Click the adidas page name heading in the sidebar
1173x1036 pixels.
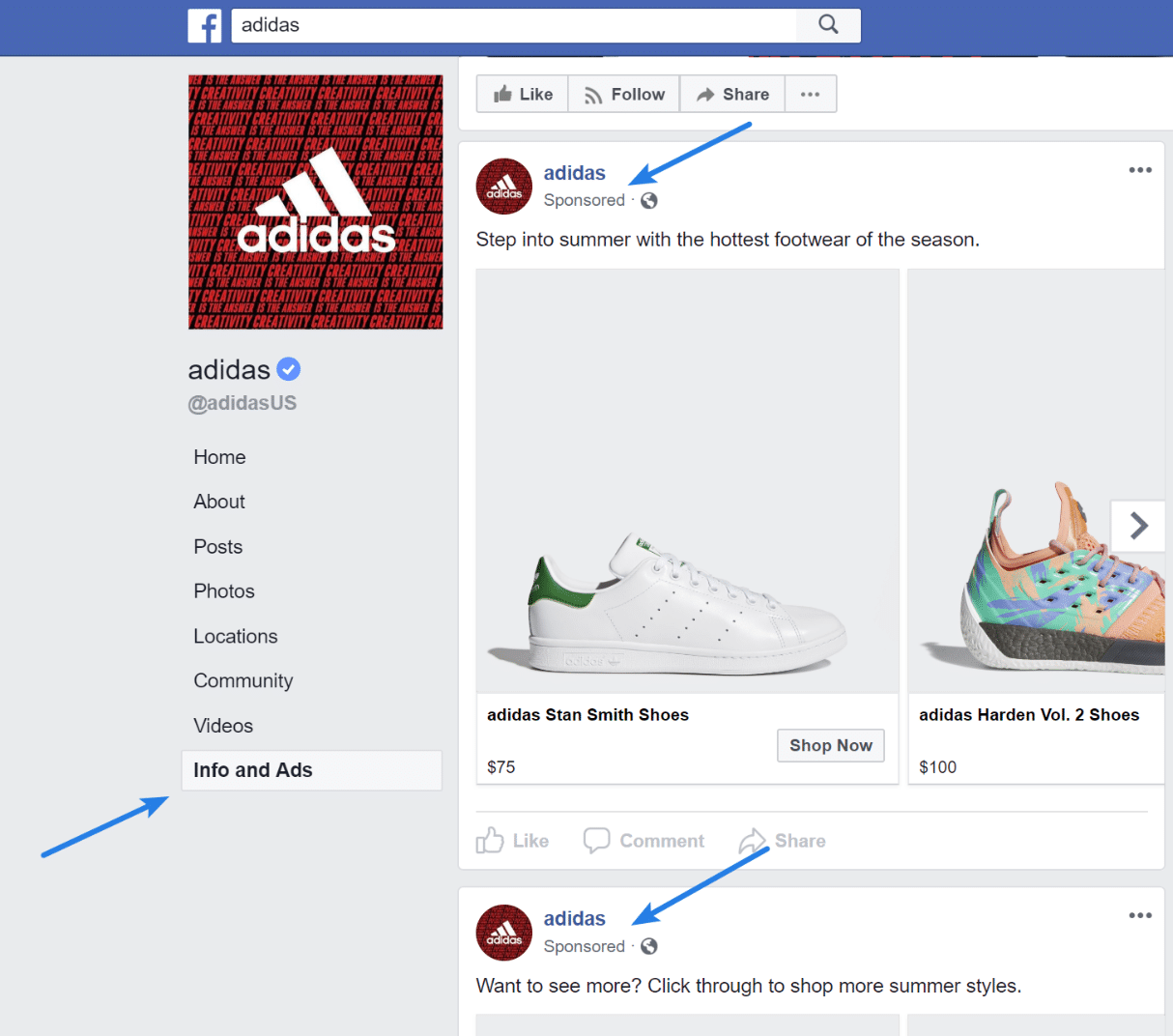[x=229, y=369]
